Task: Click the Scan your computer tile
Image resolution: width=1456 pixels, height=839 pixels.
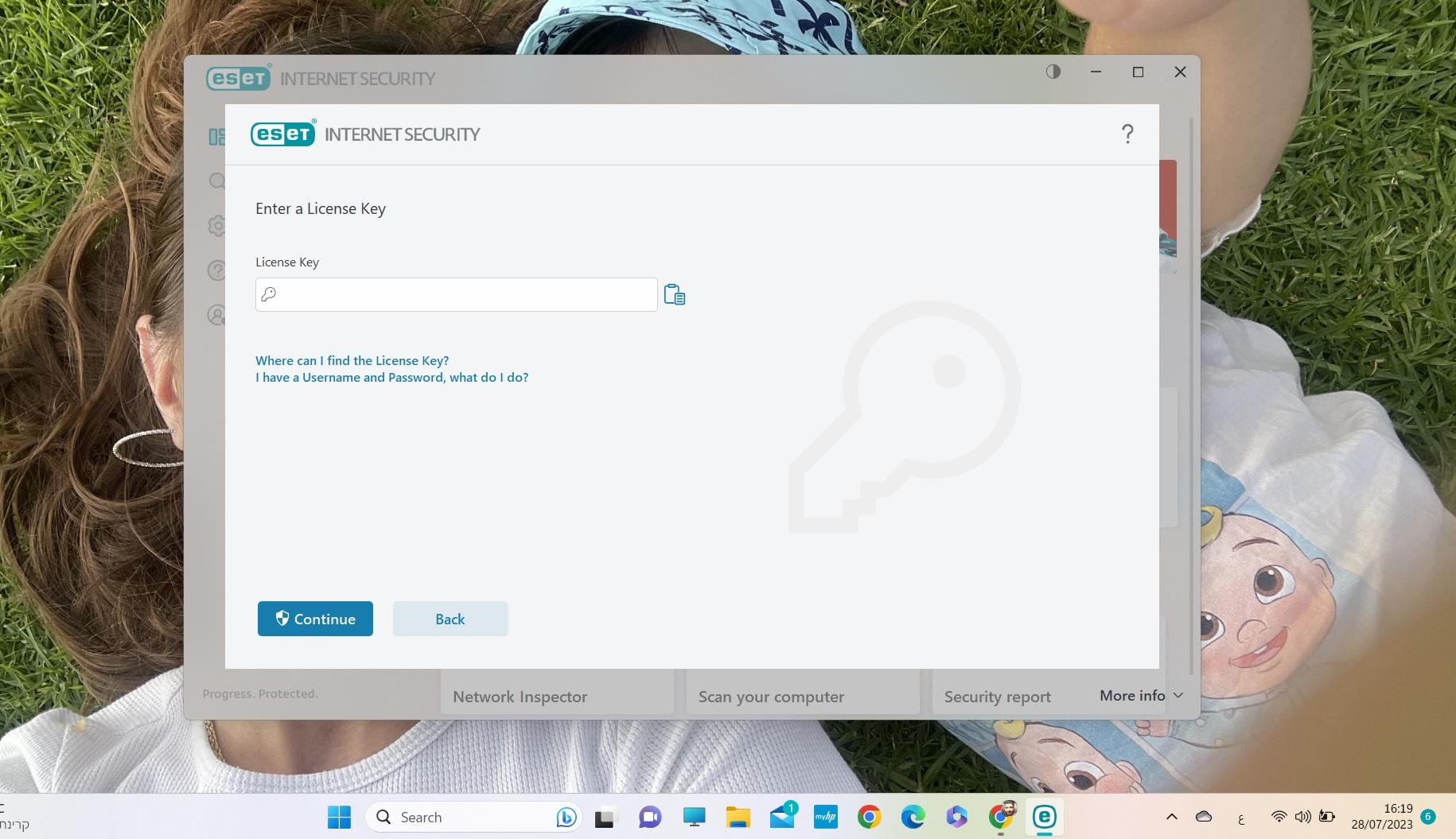Action: (803, 693)
